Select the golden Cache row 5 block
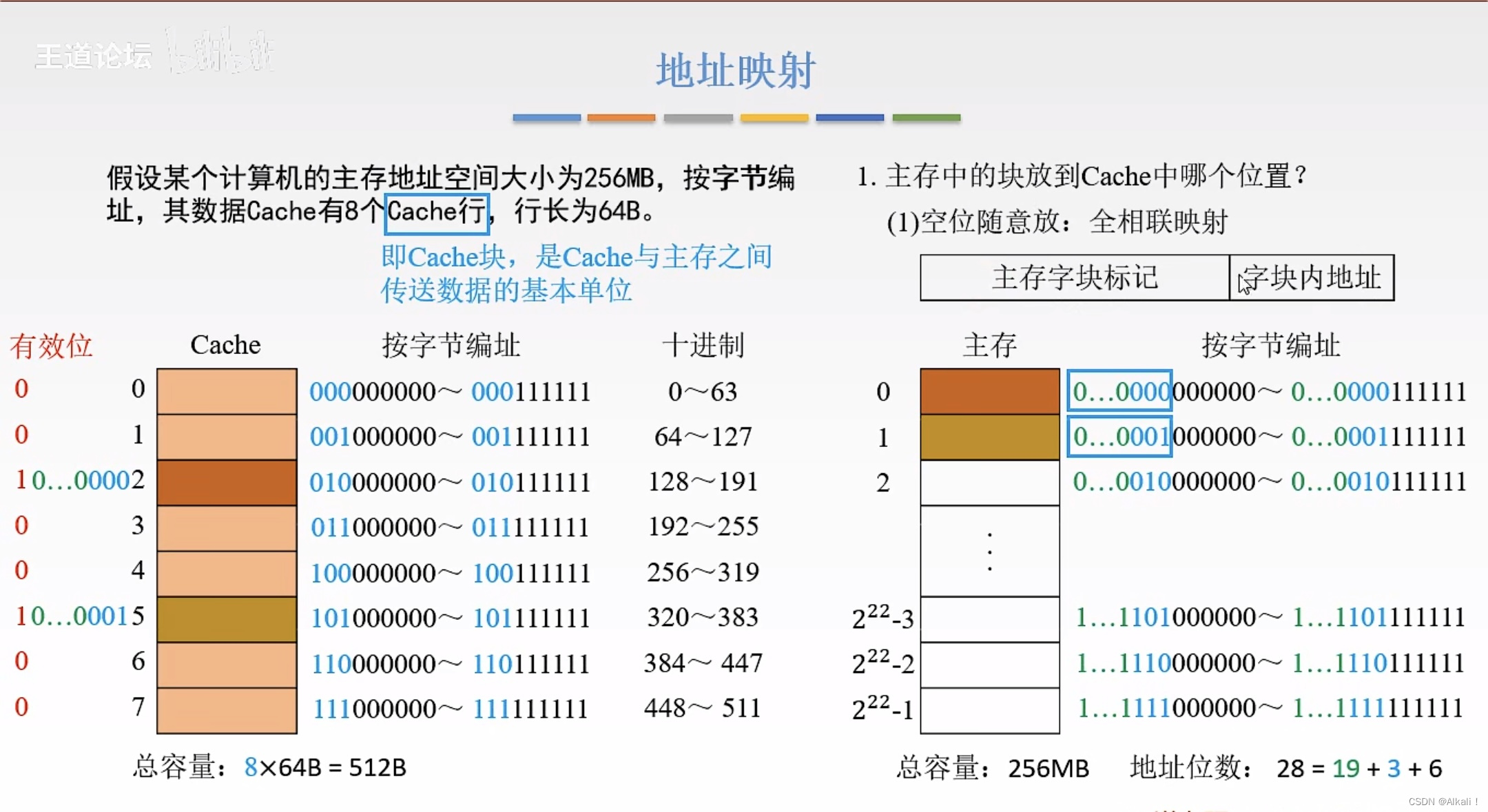 coord(227,618)
